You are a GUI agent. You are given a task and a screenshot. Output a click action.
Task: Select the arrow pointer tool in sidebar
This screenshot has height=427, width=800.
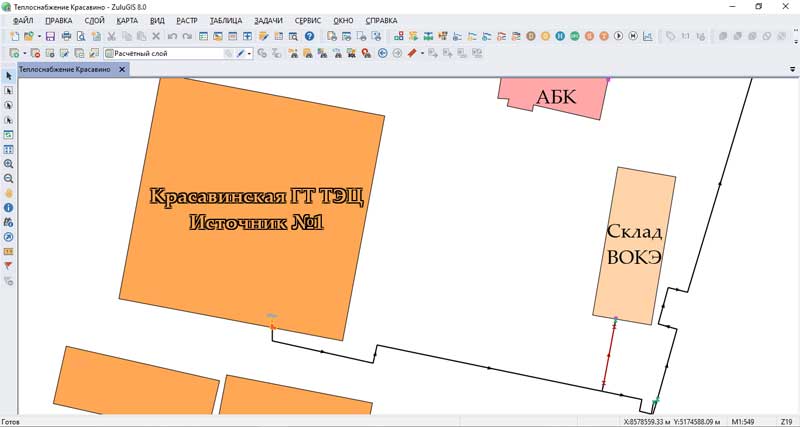(9, 76)
